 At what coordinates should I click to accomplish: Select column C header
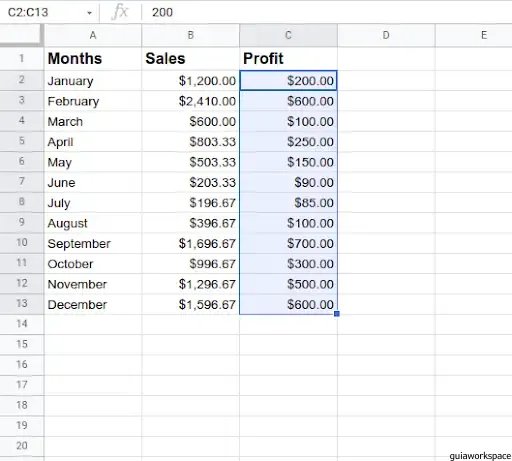click(x=288, y=35)
